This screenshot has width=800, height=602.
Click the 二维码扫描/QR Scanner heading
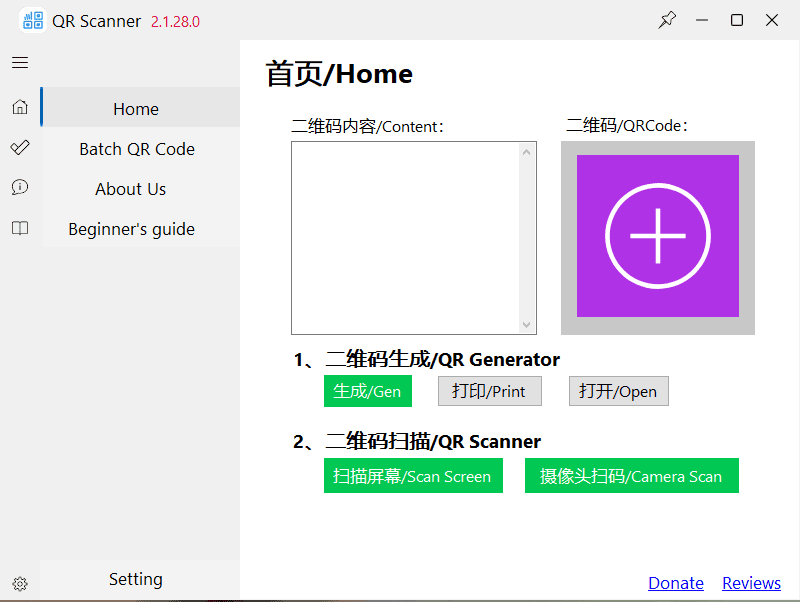[417, 441]
